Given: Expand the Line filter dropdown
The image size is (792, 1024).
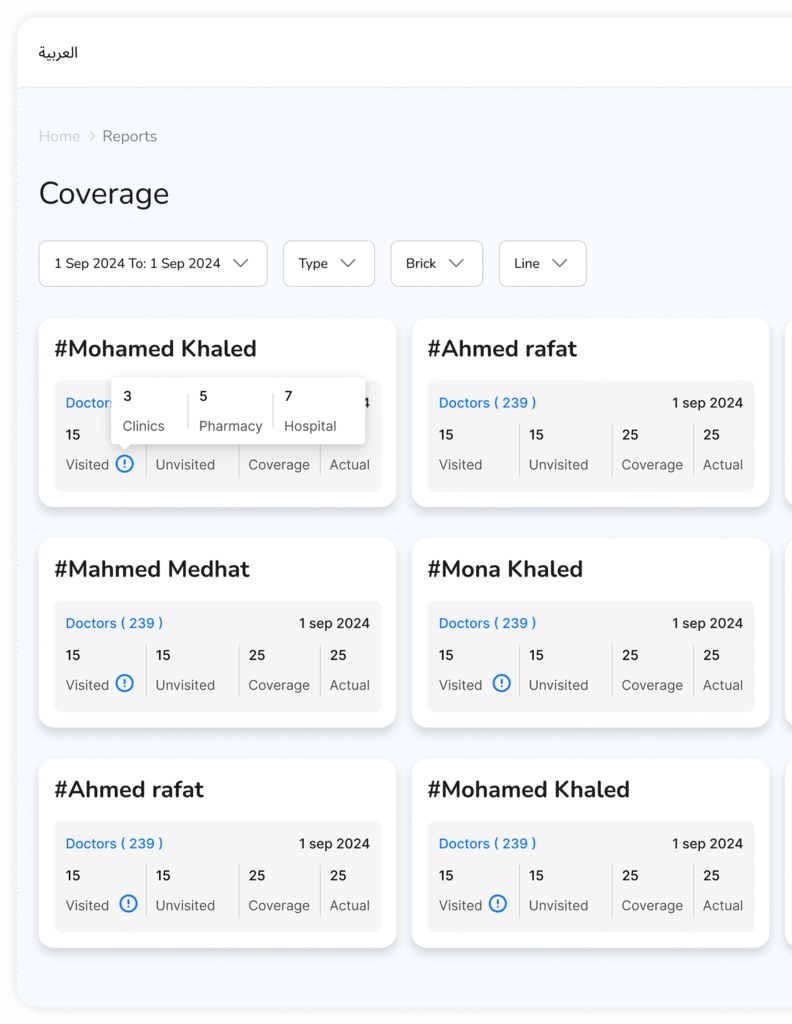Looking at the screenshot, I should coord(542,264).
